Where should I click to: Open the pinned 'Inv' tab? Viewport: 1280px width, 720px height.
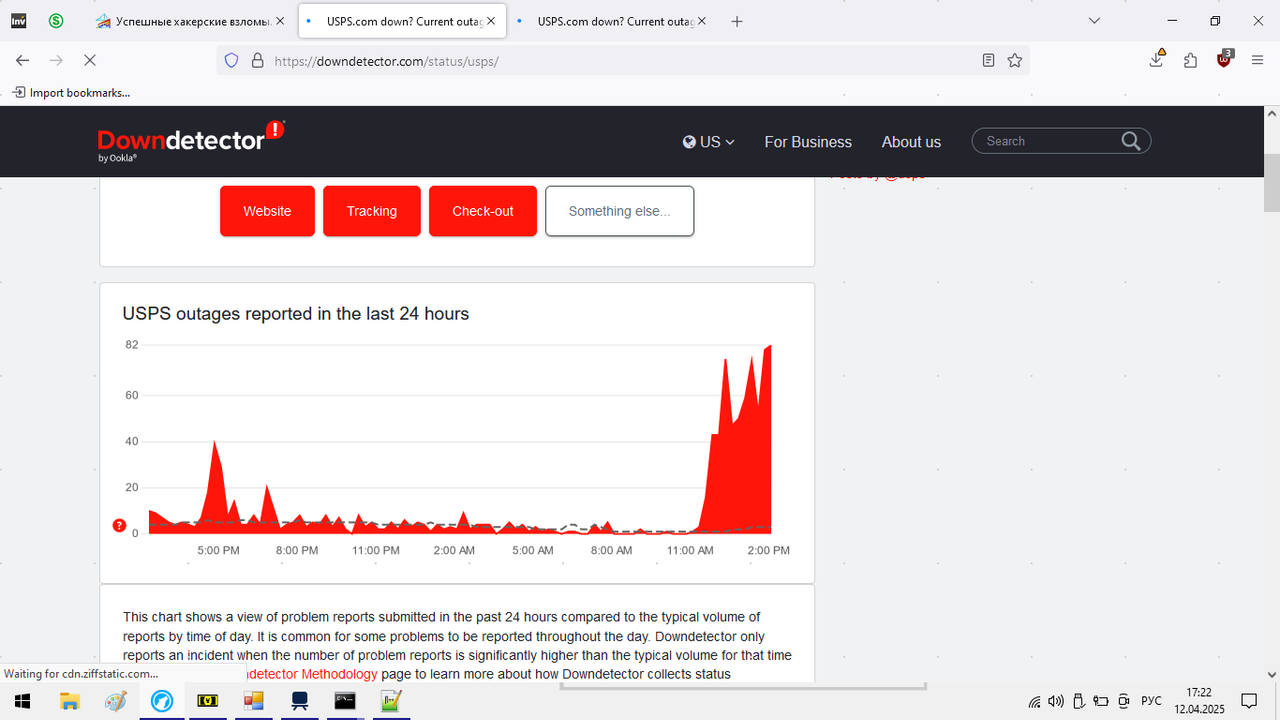coord(19,20)
